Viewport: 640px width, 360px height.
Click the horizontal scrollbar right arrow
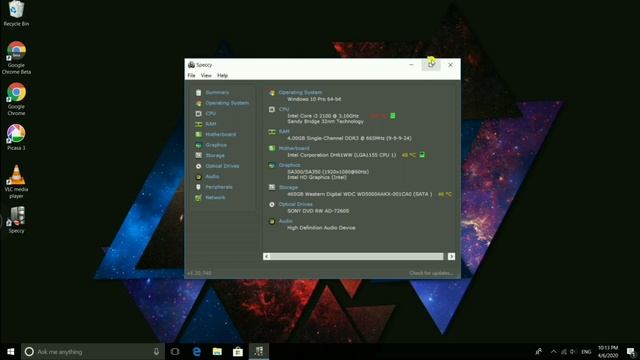tap(451, 256)
